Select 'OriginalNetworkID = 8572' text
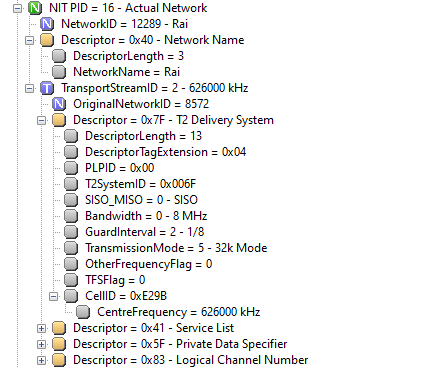Viewport: 423px width, 368px height. click(x=141, y=104)
